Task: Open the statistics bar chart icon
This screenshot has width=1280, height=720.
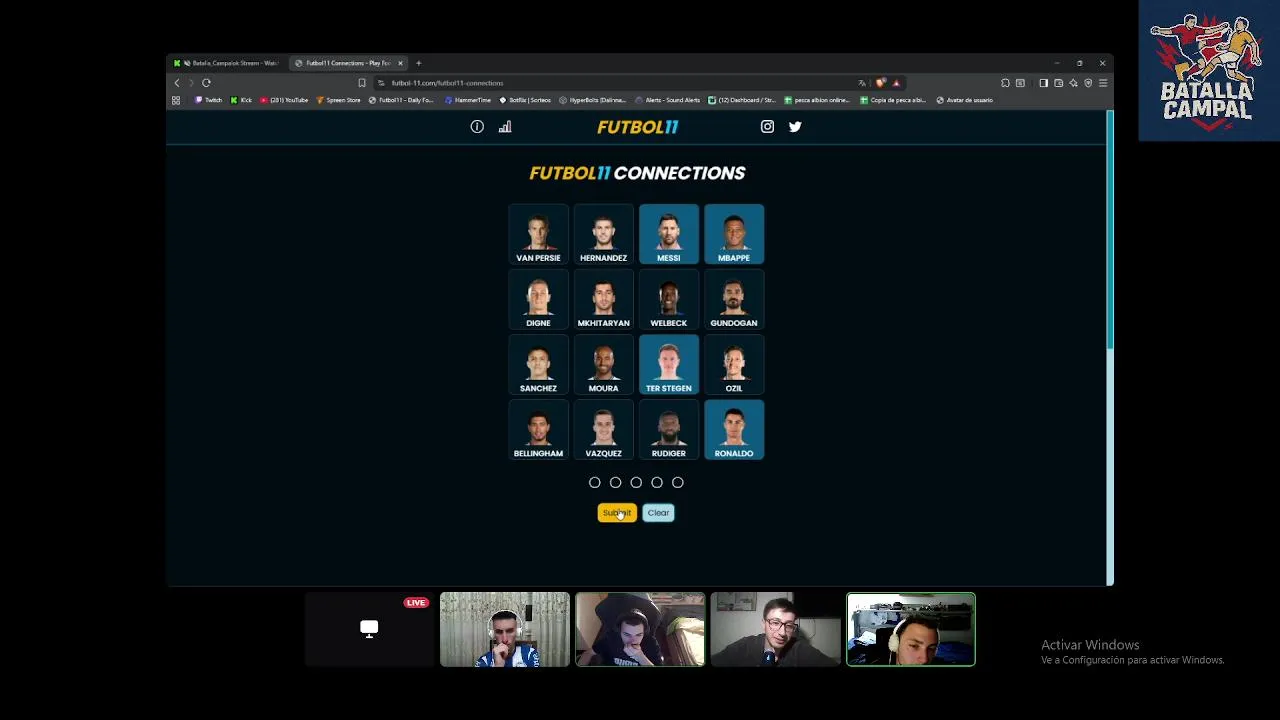Action: (x=505, y=127)
